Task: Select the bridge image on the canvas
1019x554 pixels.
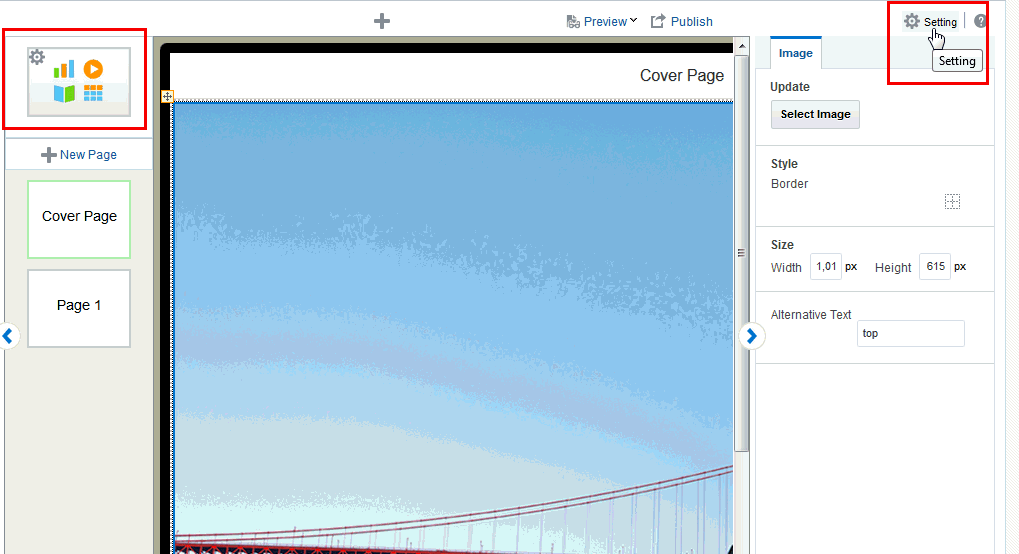Action: coord(453,328)
